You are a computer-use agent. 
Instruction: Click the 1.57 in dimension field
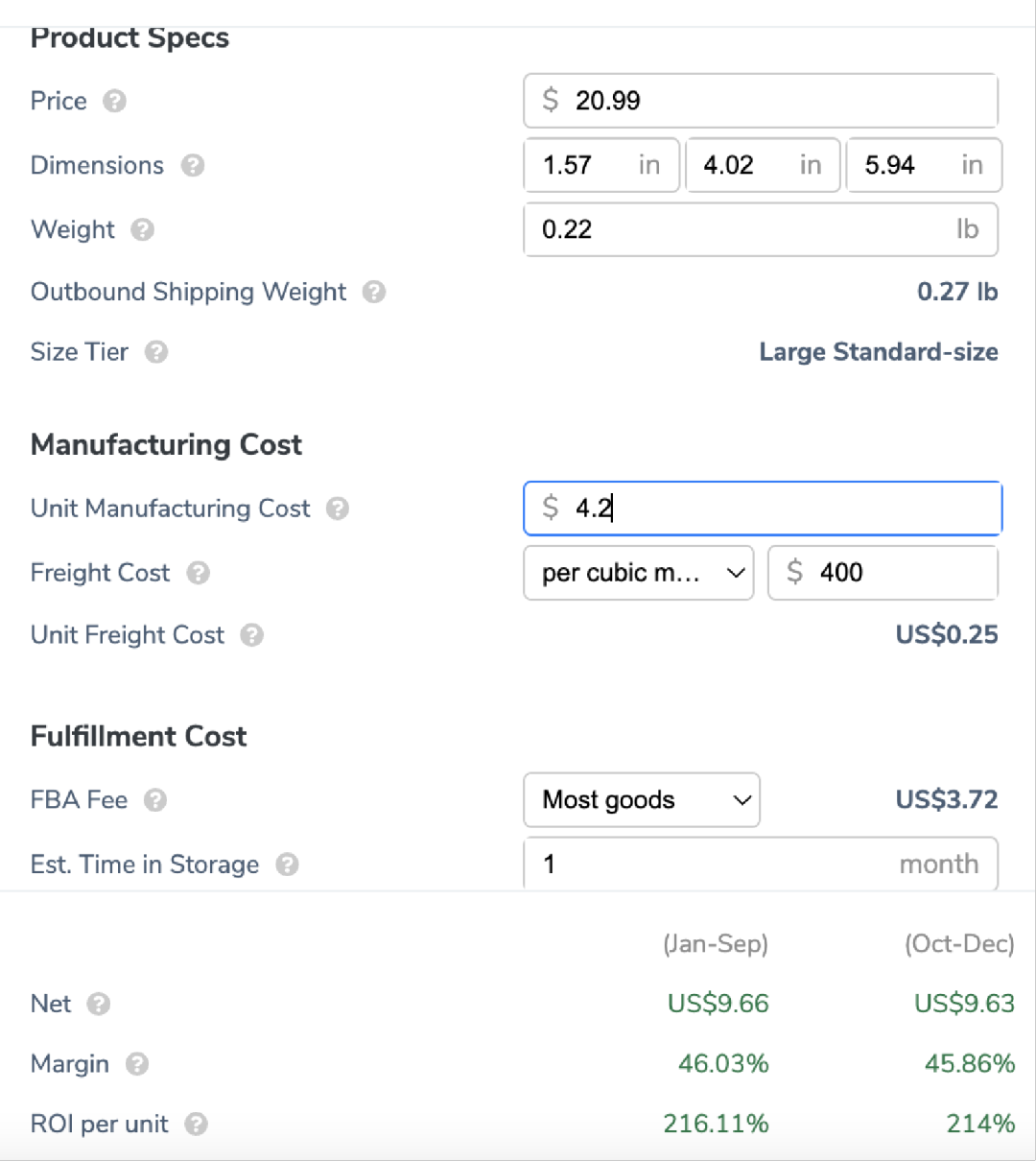tap(601, 165)
